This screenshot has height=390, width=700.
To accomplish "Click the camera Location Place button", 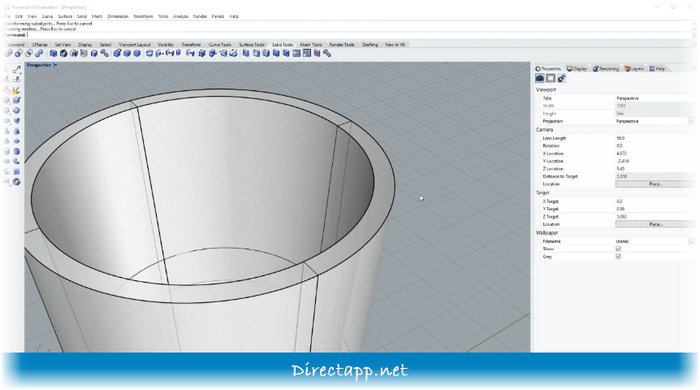I will [x=655, y=184].
